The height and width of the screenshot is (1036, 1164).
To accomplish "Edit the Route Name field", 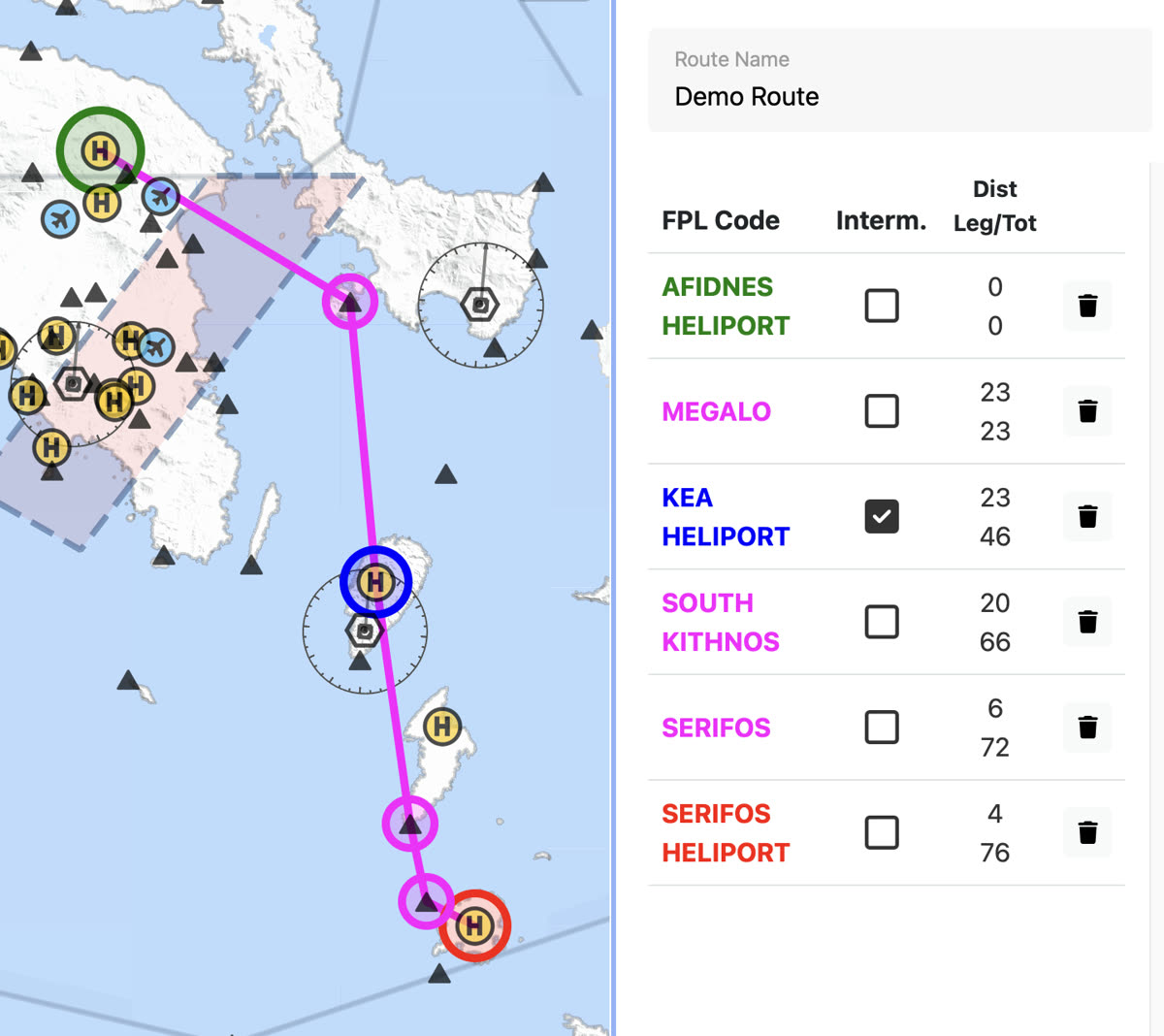I will [899, 81].
